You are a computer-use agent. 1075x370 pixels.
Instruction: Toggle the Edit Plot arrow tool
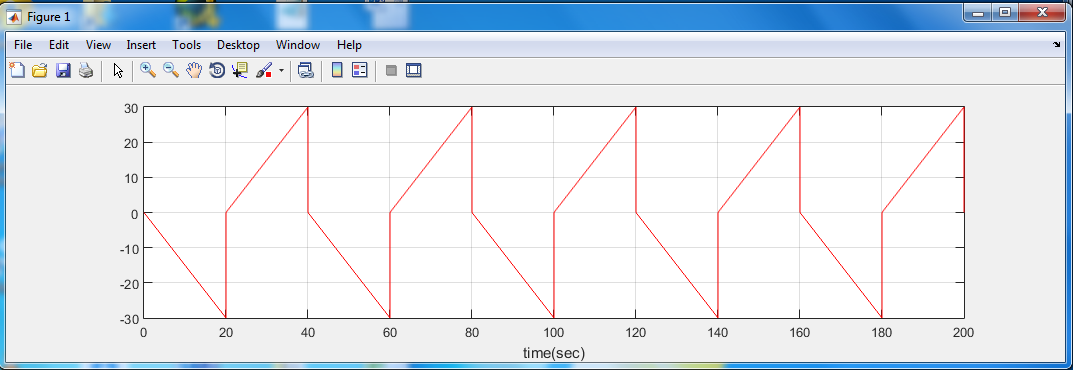118,70
